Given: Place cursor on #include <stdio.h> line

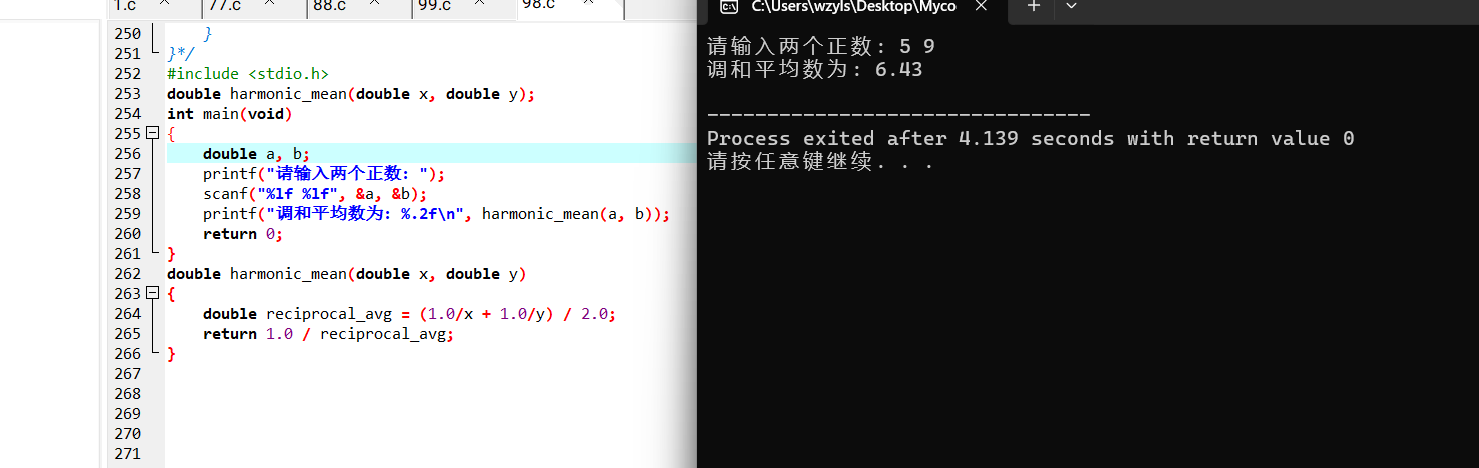Looking at the screenshot, I should pyautogui.click(x=248, y=74).
